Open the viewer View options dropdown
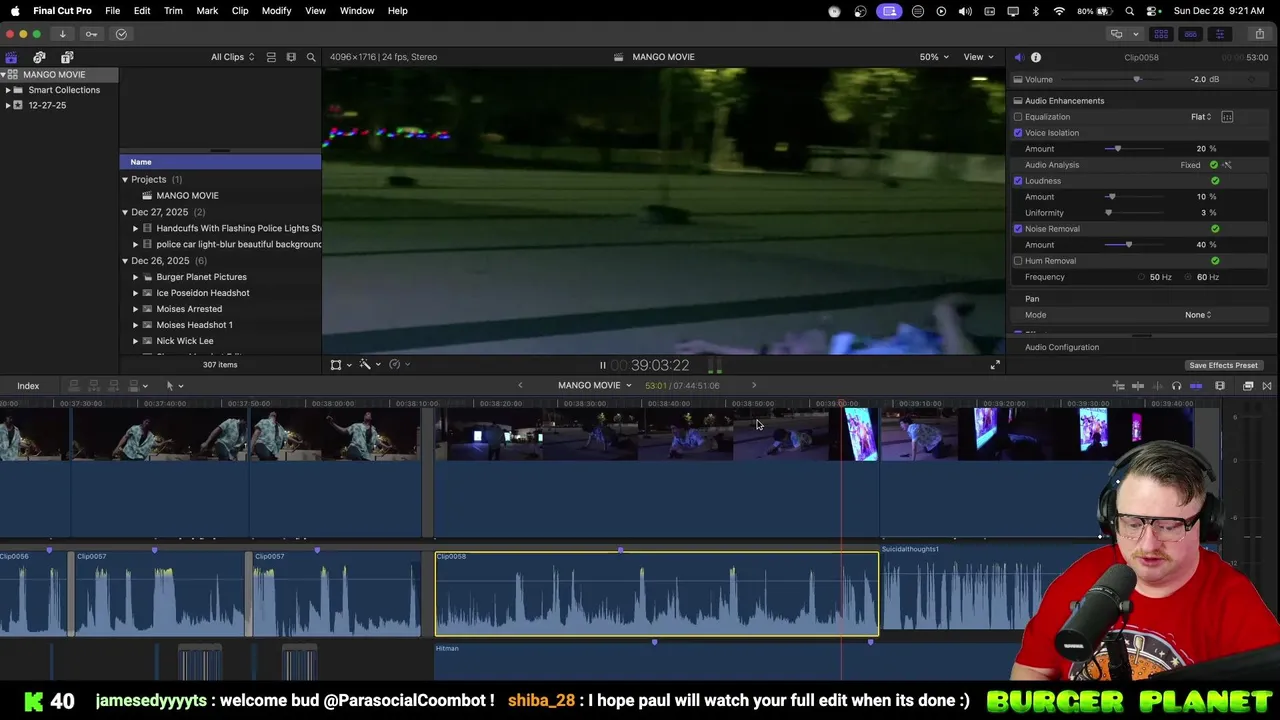This screenshot has height=720, width=1280. tap(978, 57)
